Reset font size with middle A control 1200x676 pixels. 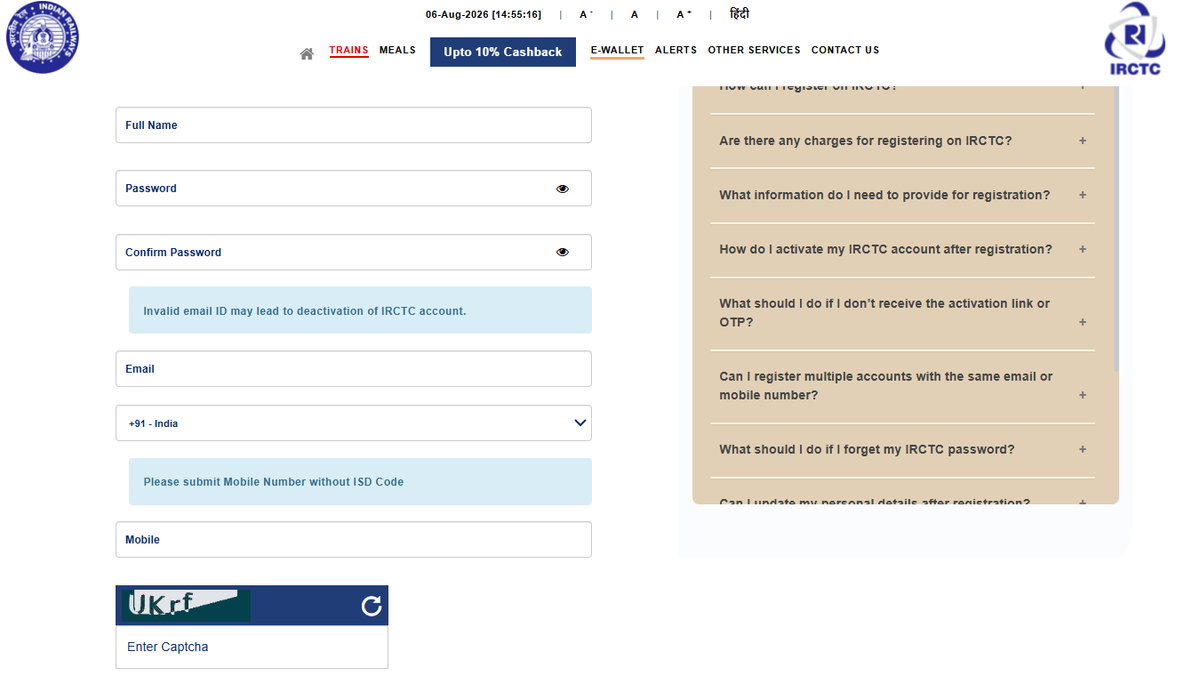point(634,15)
